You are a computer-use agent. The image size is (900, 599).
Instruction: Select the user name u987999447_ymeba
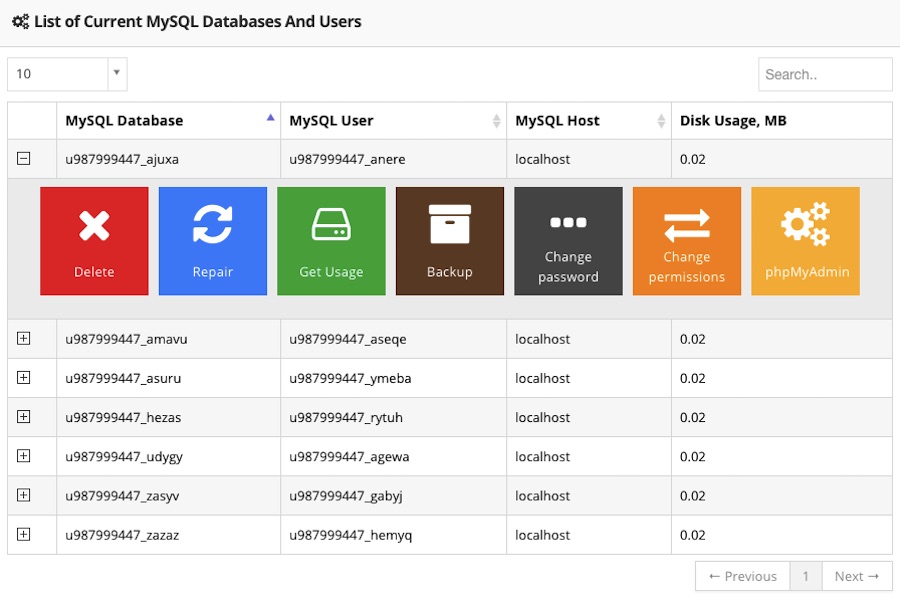click(x=350, y=378)
